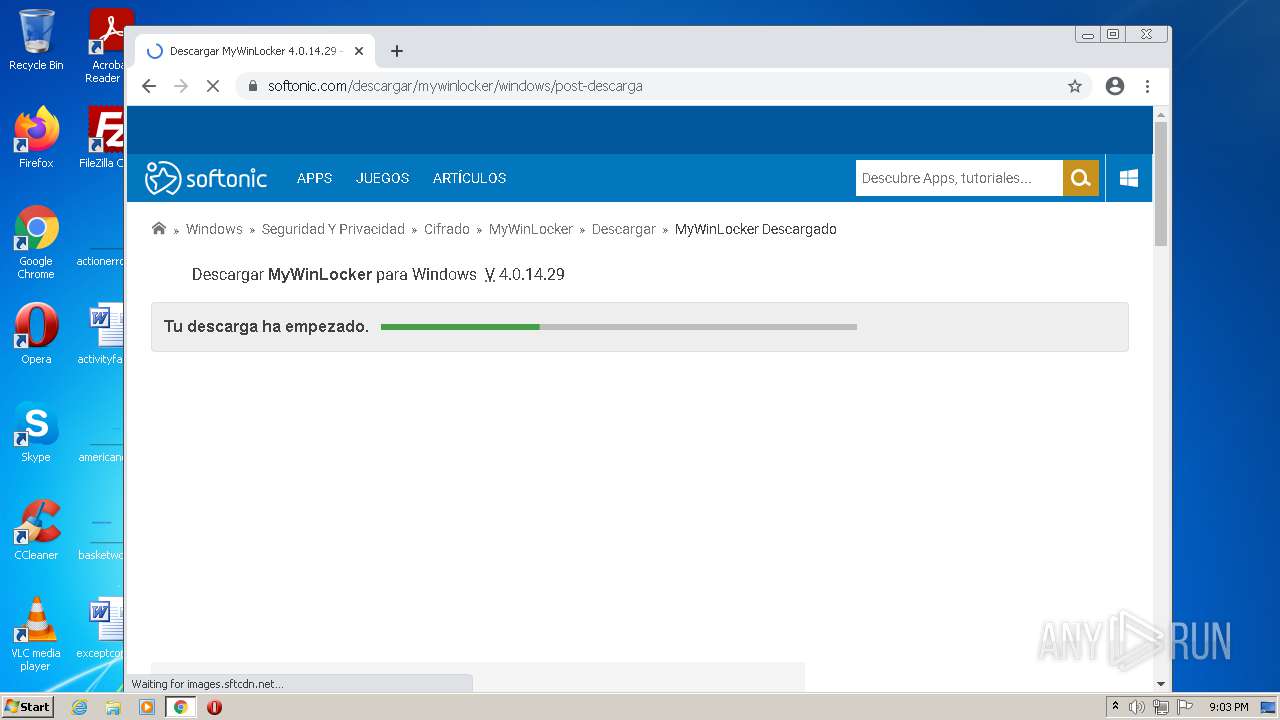Image resolution: width=1280 pixels, height=720 pixels.
Task: Launch CCleaner from desktop
Action: click(36, 529)
